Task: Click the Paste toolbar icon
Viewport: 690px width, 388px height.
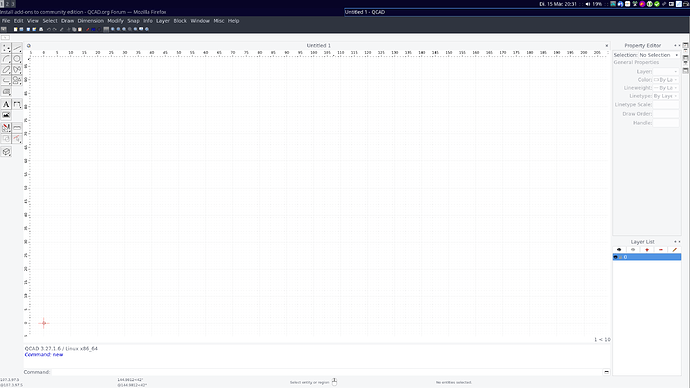Action: click(80, 29)
